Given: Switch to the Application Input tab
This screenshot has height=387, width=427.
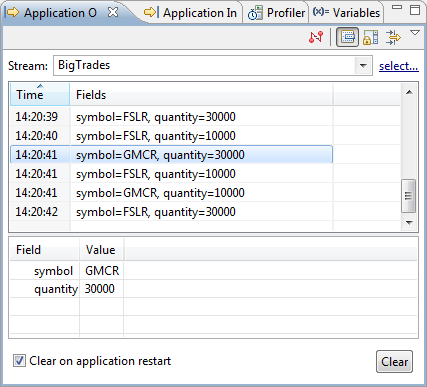Looking at the screenshot, I should click(x=190, y=13).
